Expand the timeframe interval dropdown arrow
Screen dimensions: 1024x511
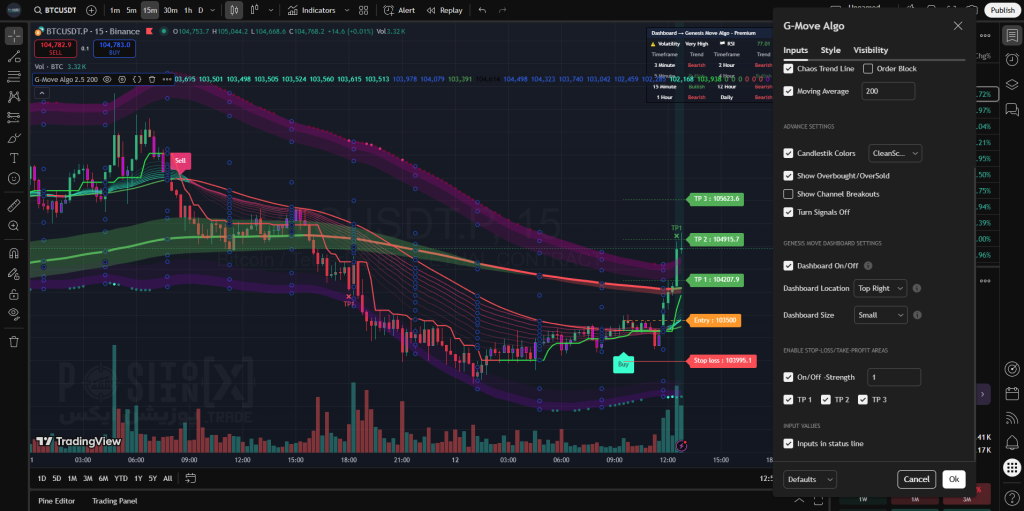213,10
